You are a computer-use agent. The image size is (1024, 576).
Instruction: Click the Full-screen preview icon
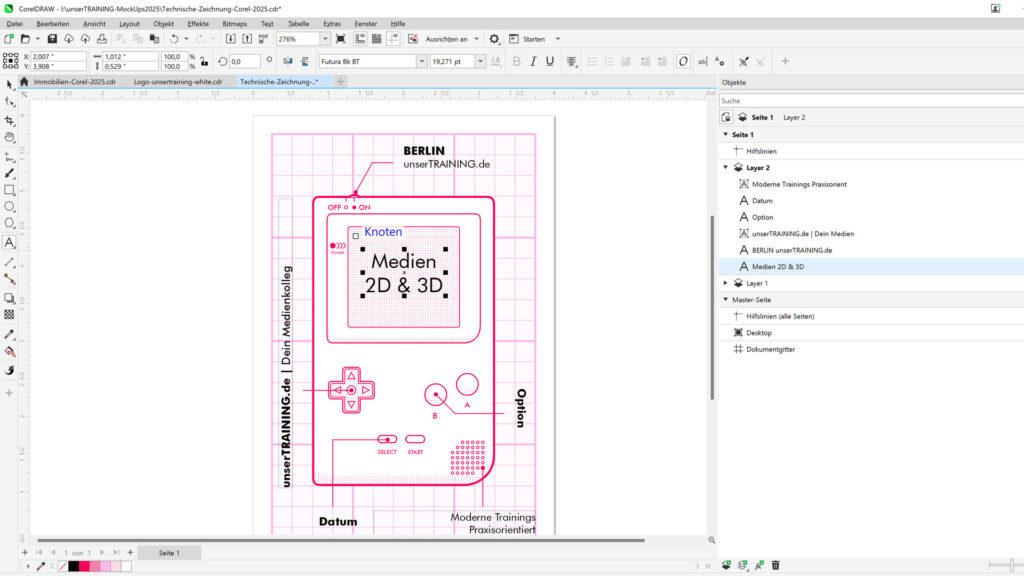[340, 39]
